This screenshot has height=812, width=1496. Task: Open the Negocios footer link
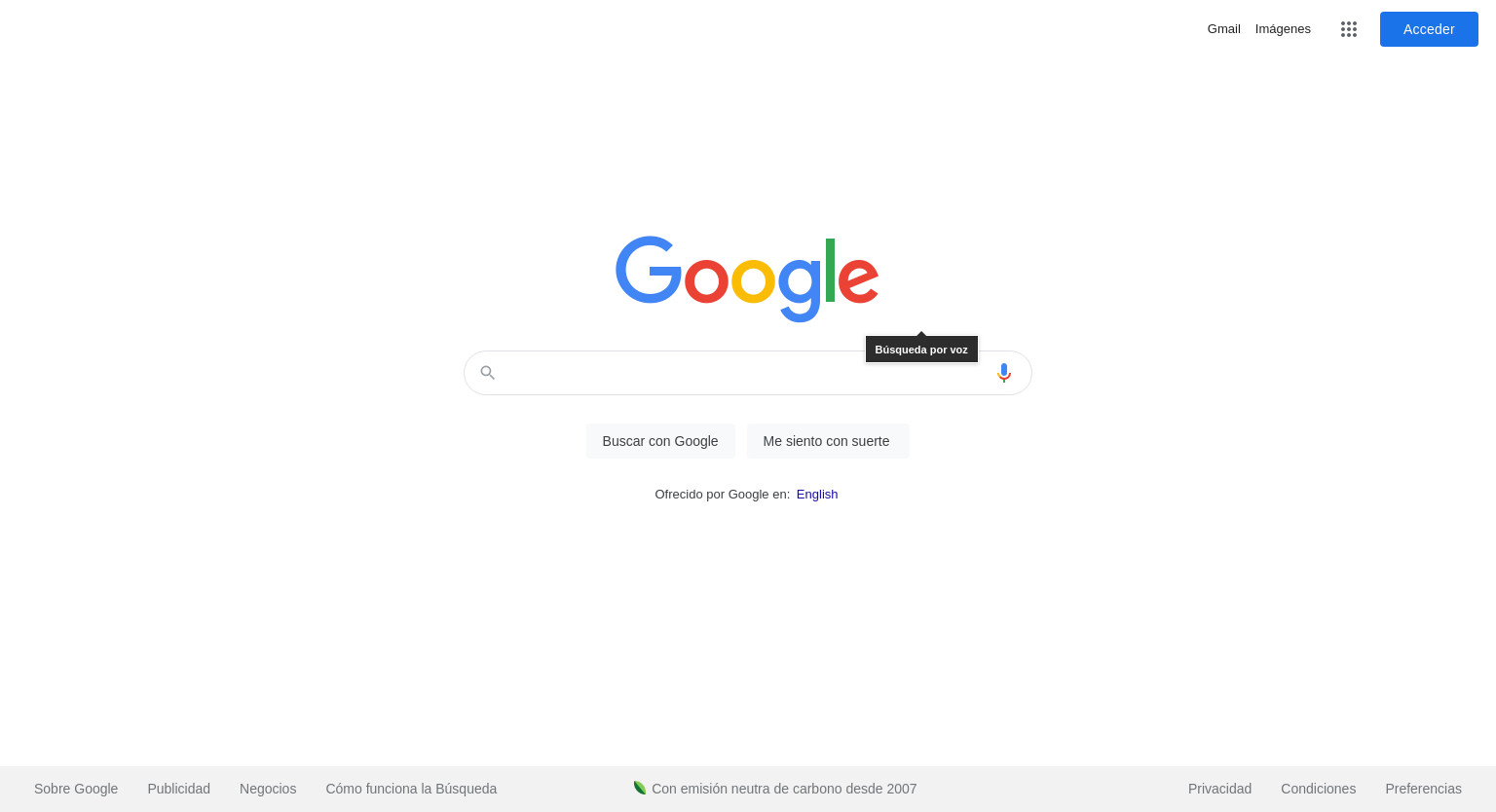(x=268, y=789)
